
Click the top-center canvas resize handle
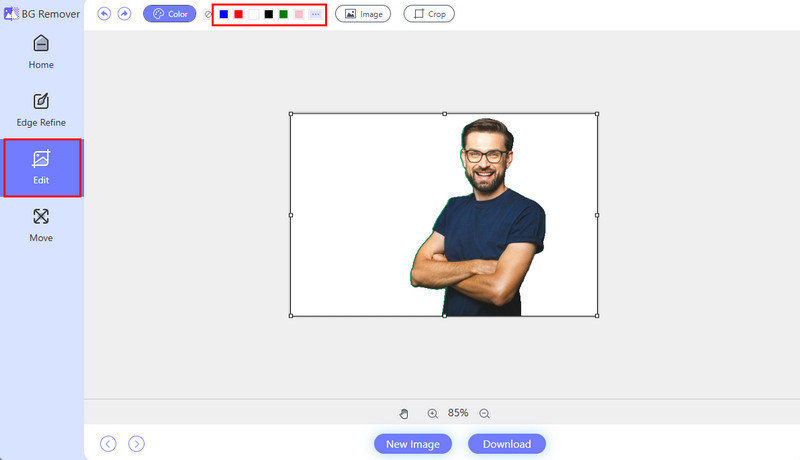click(444, 114)
